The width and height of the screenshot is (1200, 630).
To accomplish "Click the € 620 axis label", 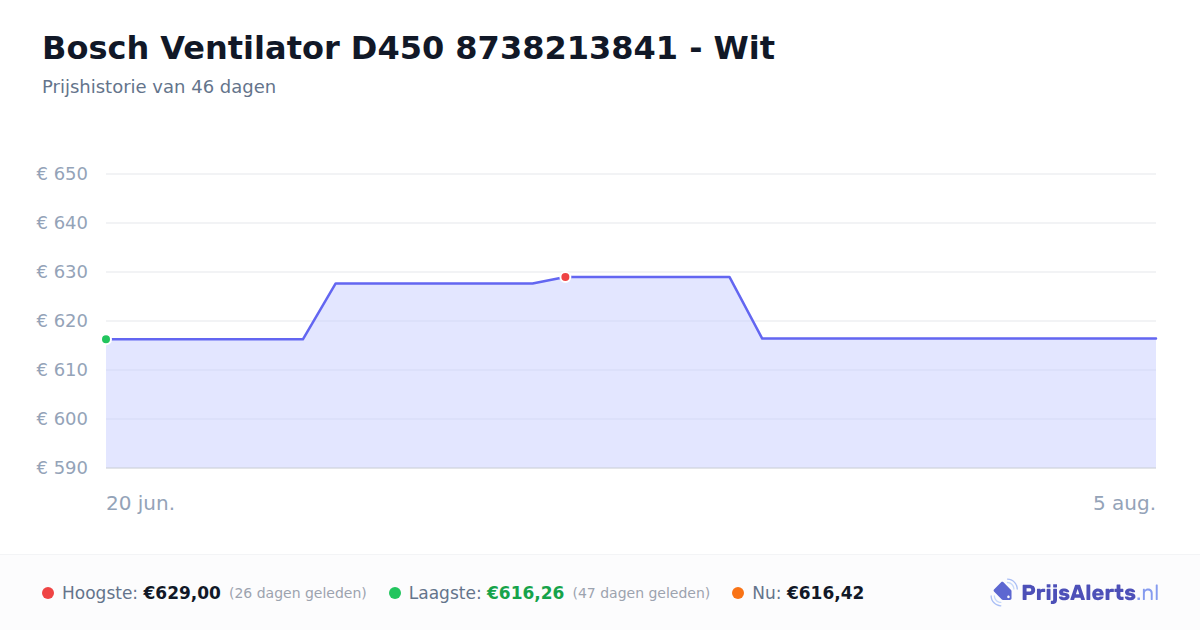I will click(62, 321).
